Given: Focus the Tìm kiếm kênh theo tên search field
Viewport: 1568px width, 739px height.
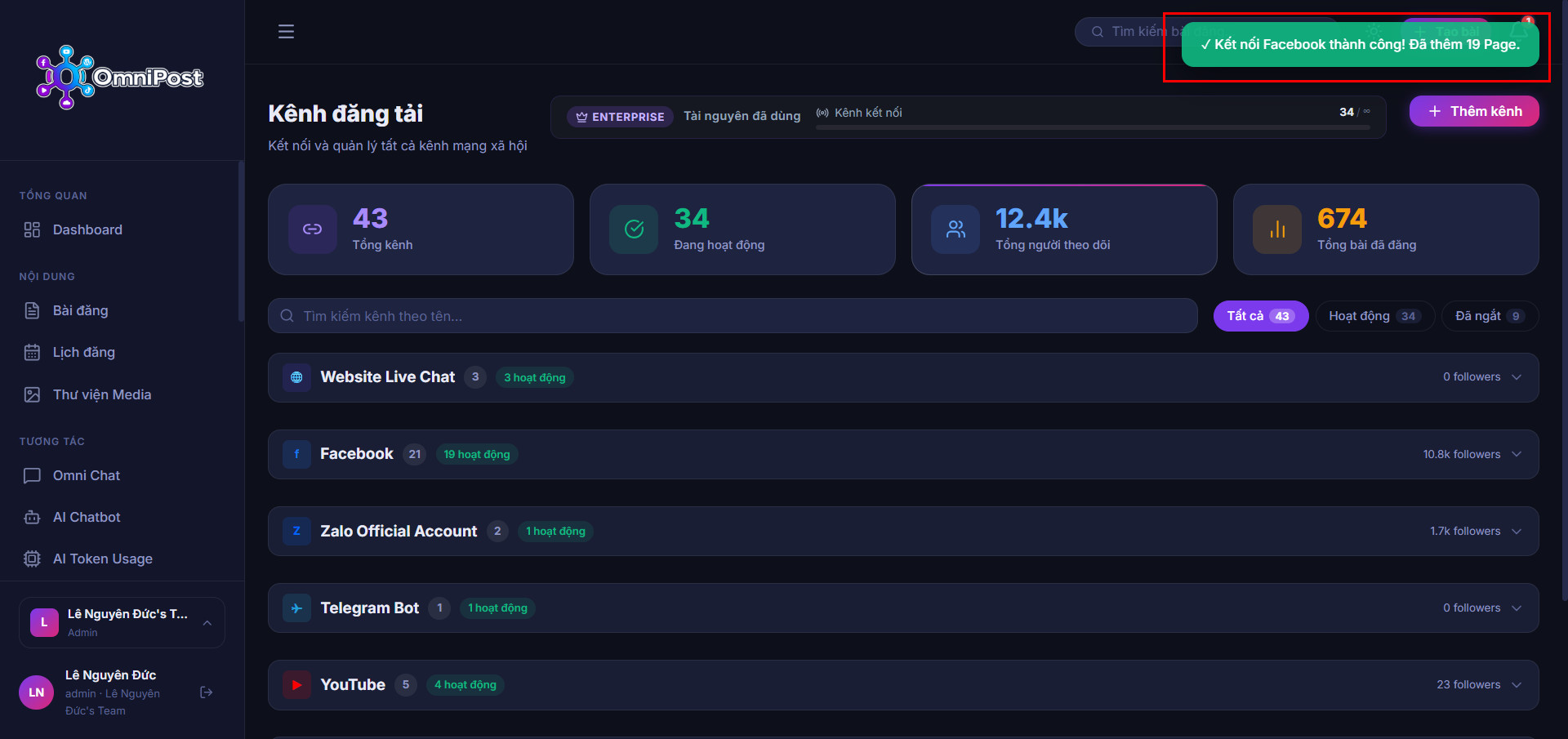Looking at the screenshot, I should [x=733, y=316].
